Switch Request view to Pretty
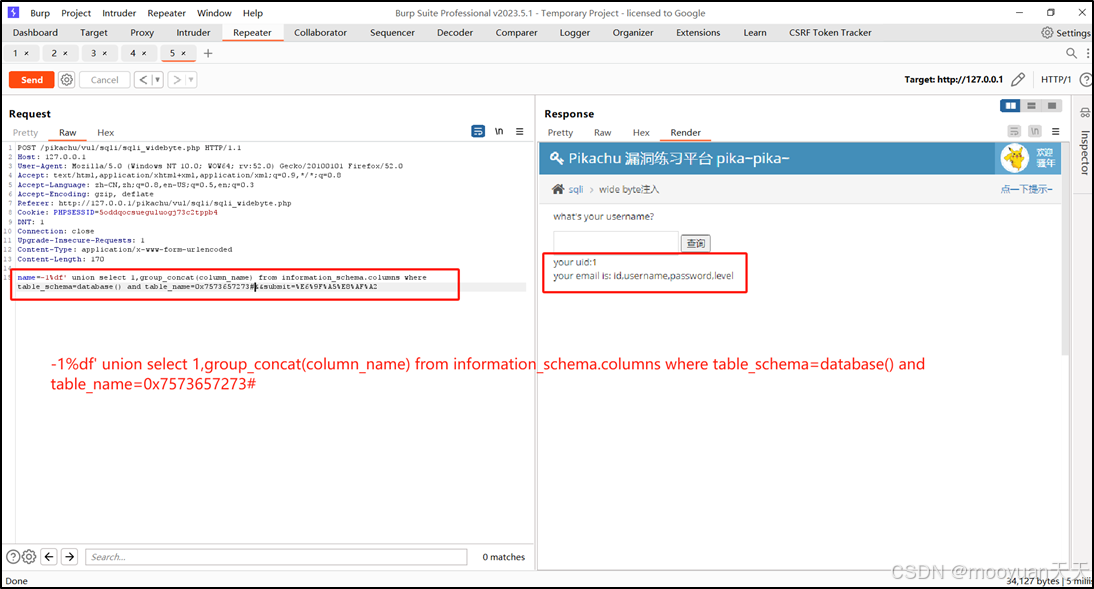The height and width of the screenshot is (589, 1094). pyautogui.click(x=25, y=133)
